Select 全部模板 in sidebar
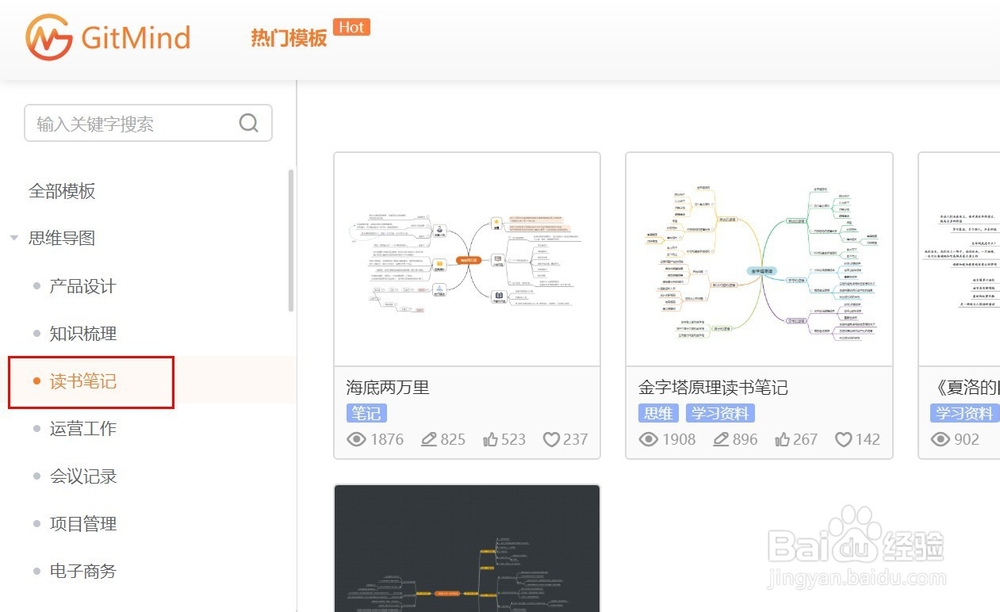Viewport: 1000px width, 612px height. pos(62,191)
